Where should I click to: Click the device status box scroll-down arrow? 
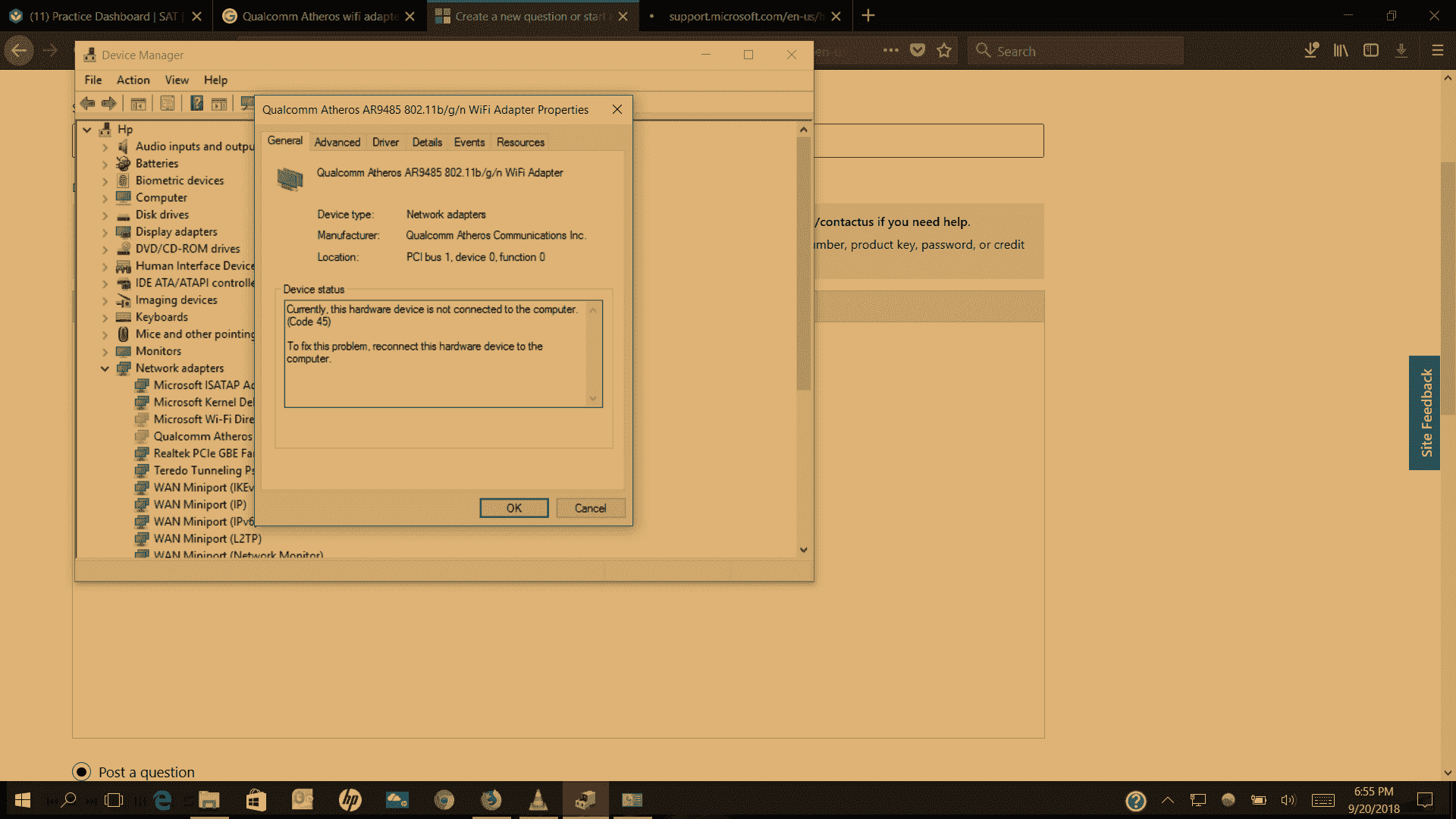pyautogui.click(x=593, y=398)
